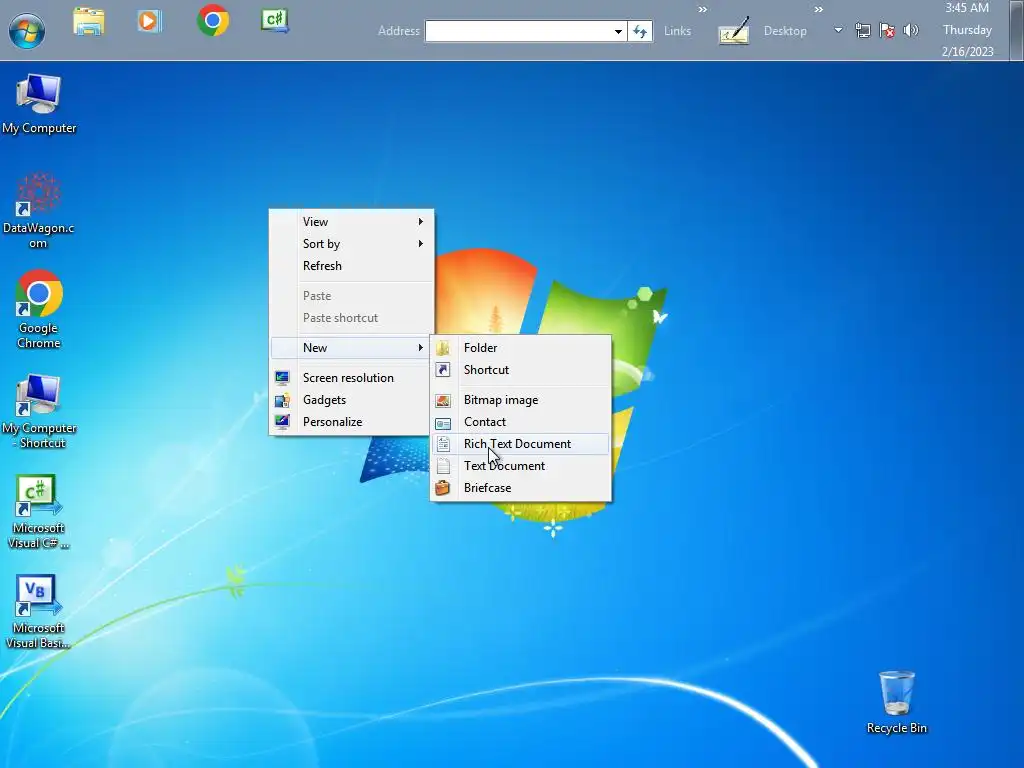Create a new Rich Text Document
The image size is (1024, 768).
point(520,444)
